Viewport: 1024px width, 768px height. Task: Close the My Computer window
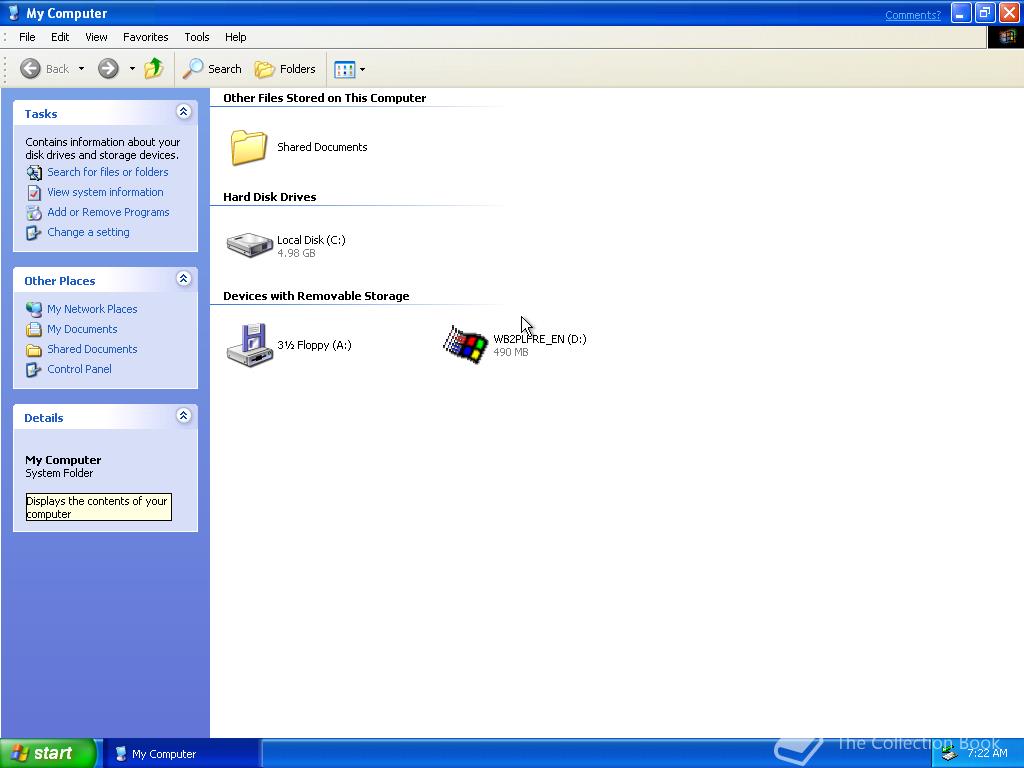(x=1009, y=13)
